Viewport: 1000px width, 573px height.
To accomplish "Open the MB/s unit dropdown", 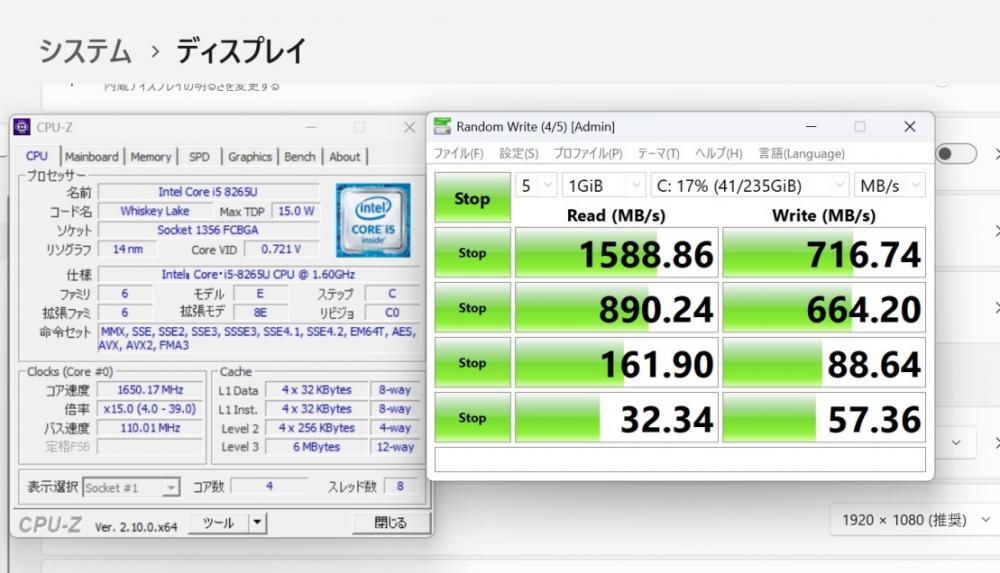I will (x=890, y=186).
